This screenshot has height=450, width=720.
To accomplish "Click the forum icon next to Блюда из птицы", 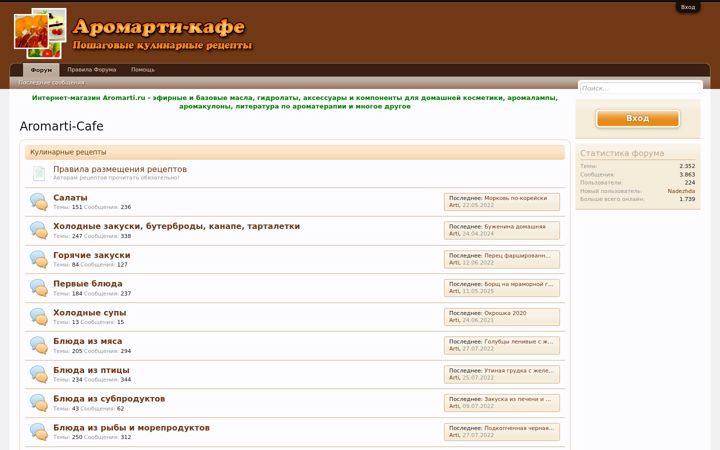I will [39, 374].
